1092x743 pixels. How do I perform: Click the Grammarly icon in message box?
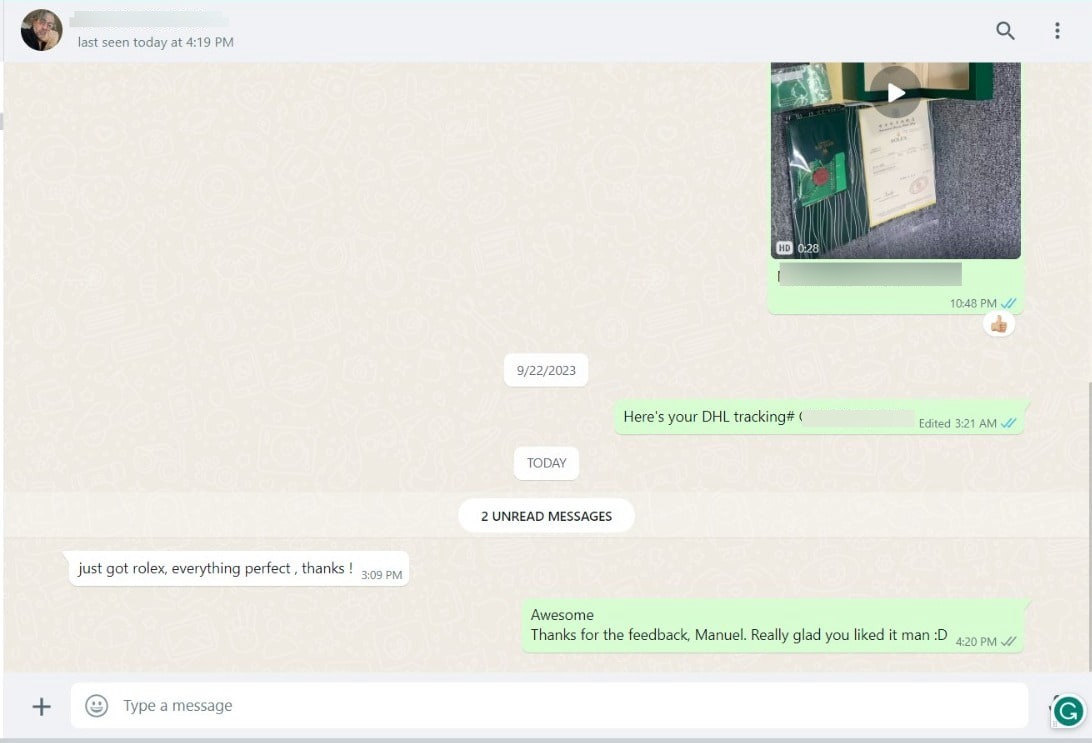point(1068,710)
